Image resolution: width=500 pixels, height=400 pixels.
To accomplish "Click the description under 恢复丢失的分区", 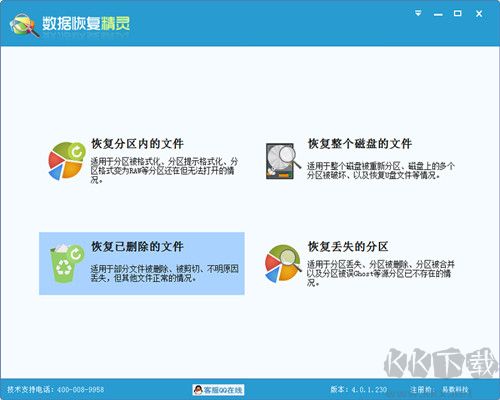I will (381, 273).
